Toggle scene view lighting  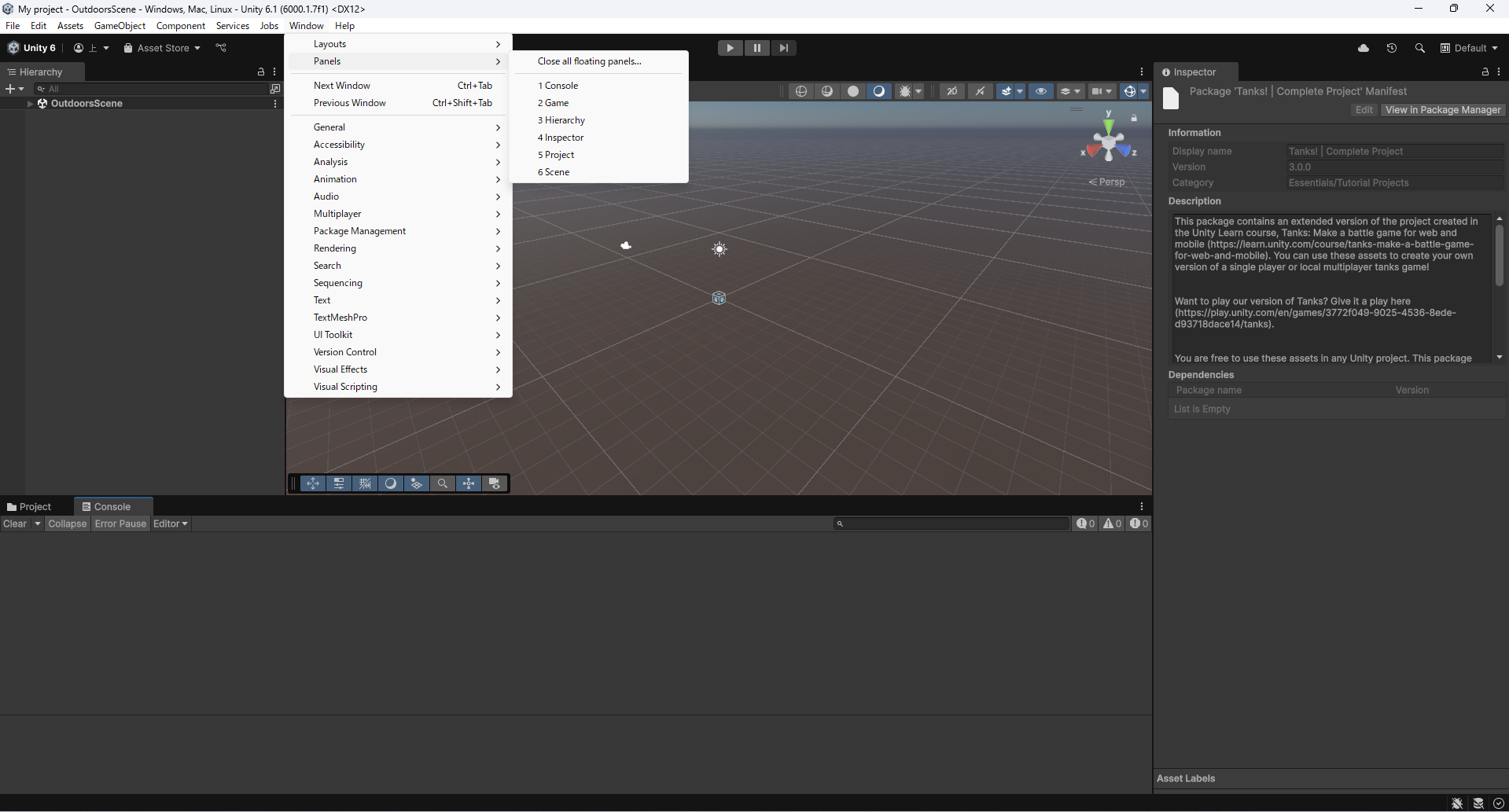coord(878,91)
